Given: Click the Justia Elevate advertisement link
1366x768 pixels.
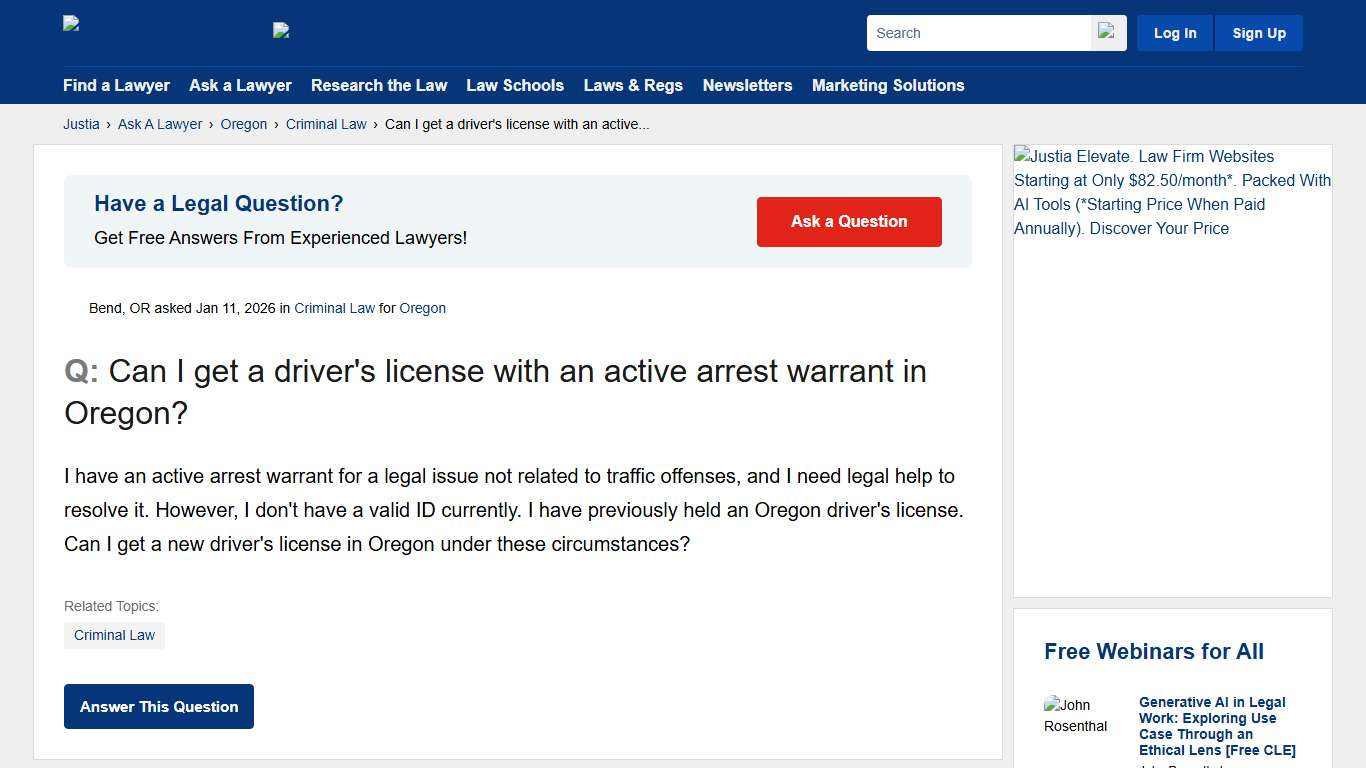Looking at the screenshot, I should point(1172,192).
